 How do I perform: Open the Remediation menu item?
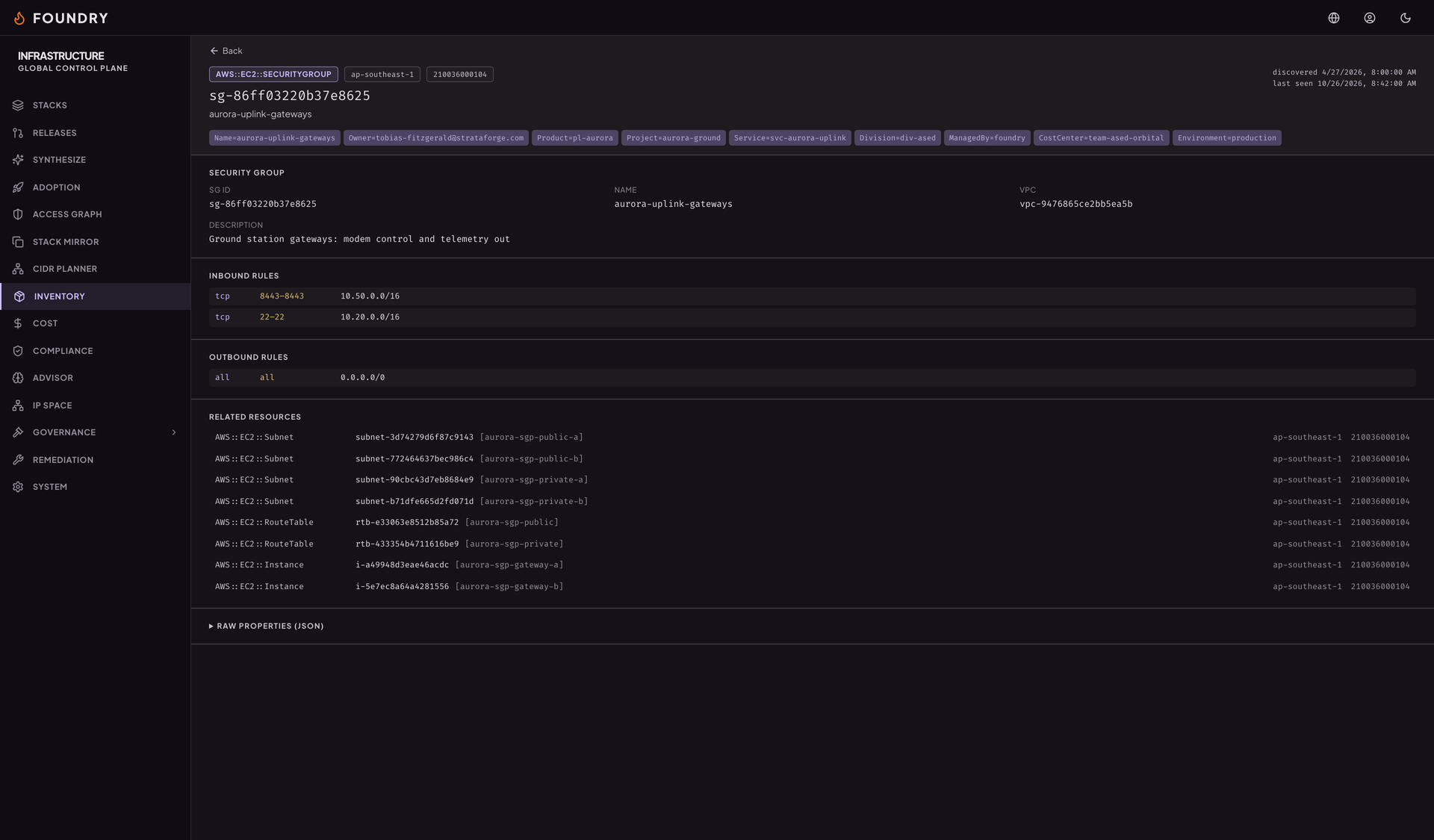point(95,460)
